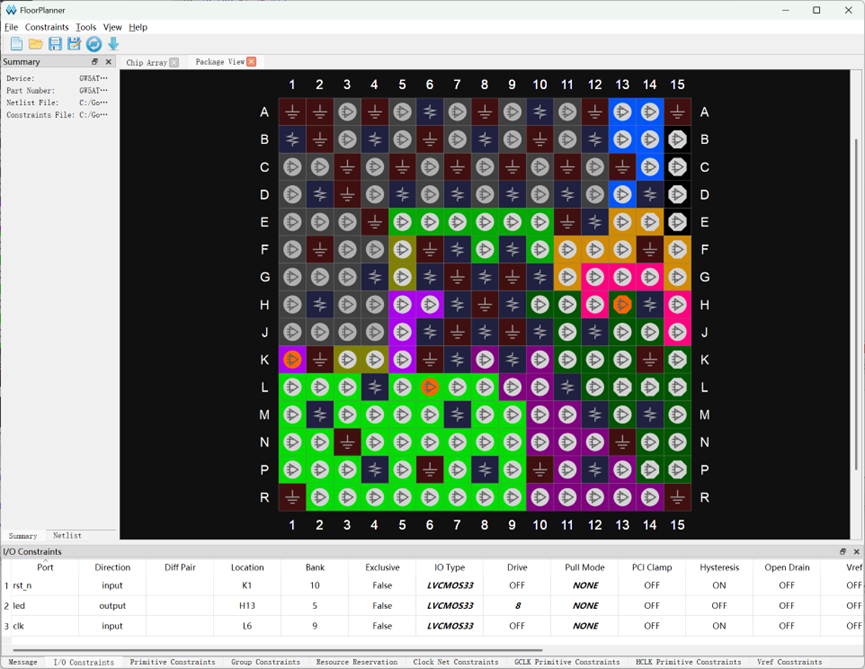Image resolution: width=865 pixels, height=669 pixels.
Task: Open the GCLK Primitive Constraints tab
Action: 567,662
